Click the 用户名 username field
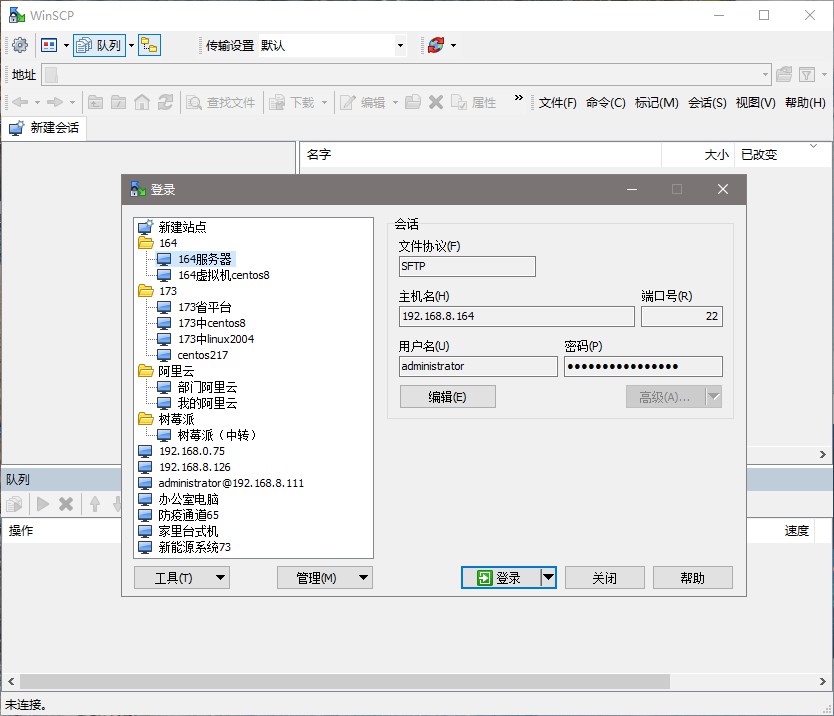 point(478,367)
